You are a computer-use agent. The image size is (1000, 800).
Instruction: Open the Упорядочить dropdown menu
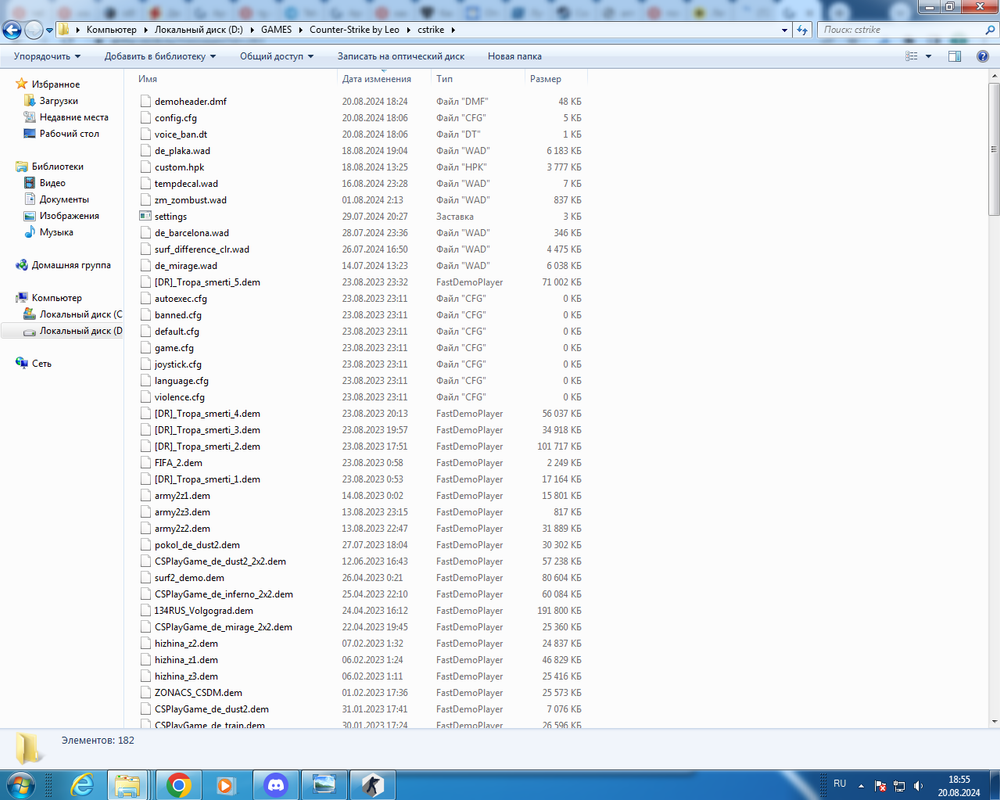tap(47, 56)
